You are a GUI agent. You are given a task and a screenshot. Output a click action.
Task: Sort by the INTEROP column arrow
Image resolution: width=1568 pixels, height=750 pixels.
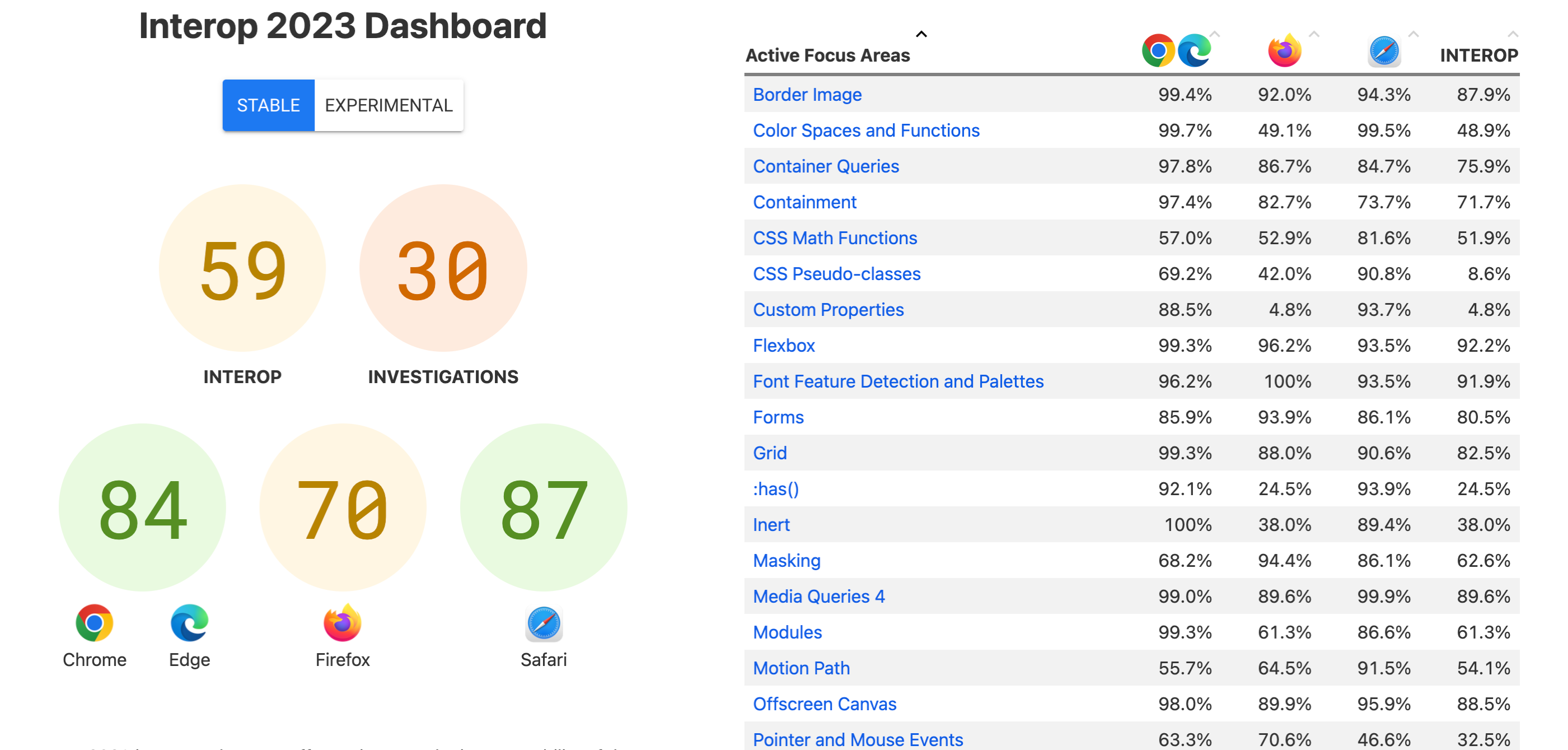tap(1513, 34)
